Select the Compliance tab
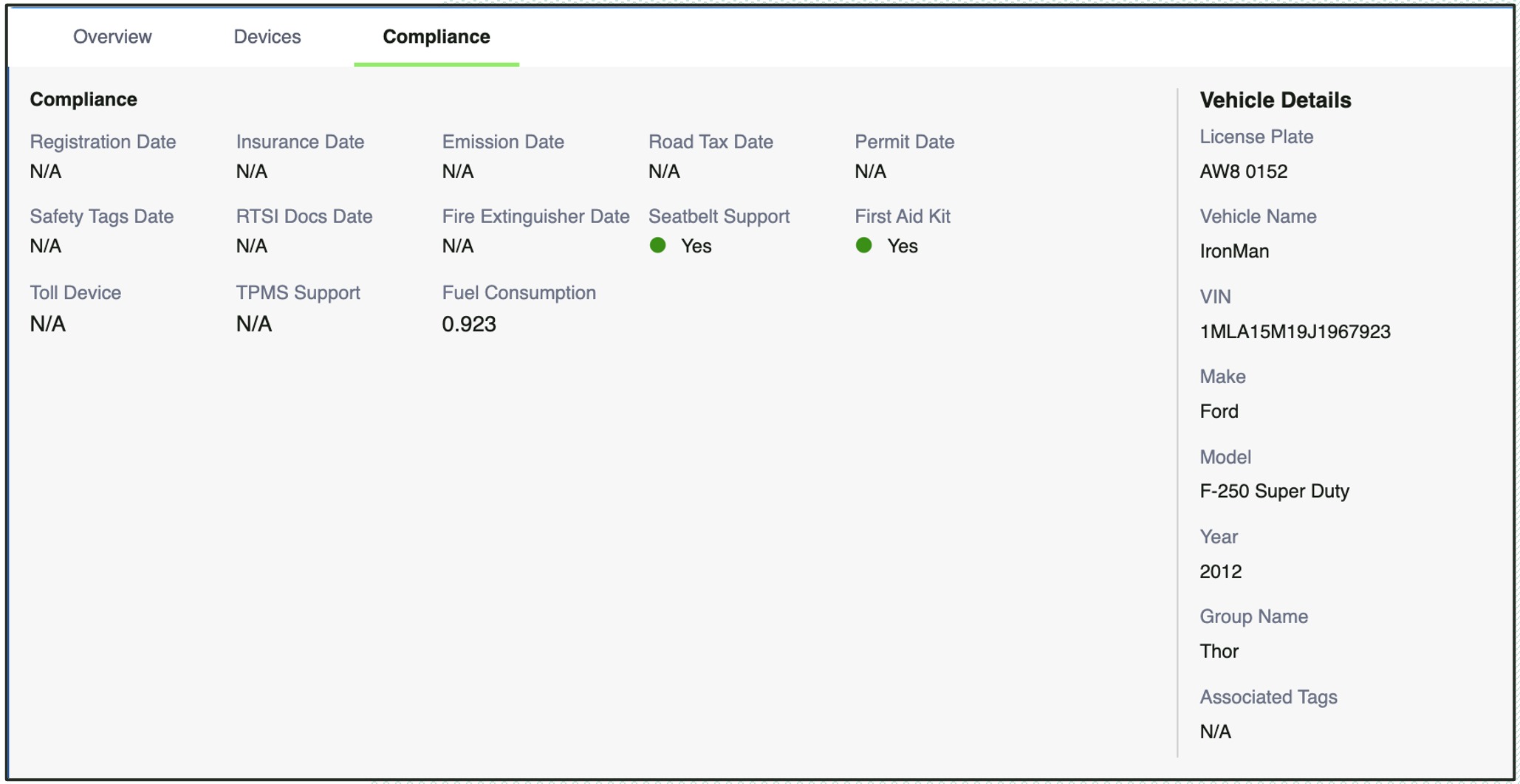 (436, 36)
